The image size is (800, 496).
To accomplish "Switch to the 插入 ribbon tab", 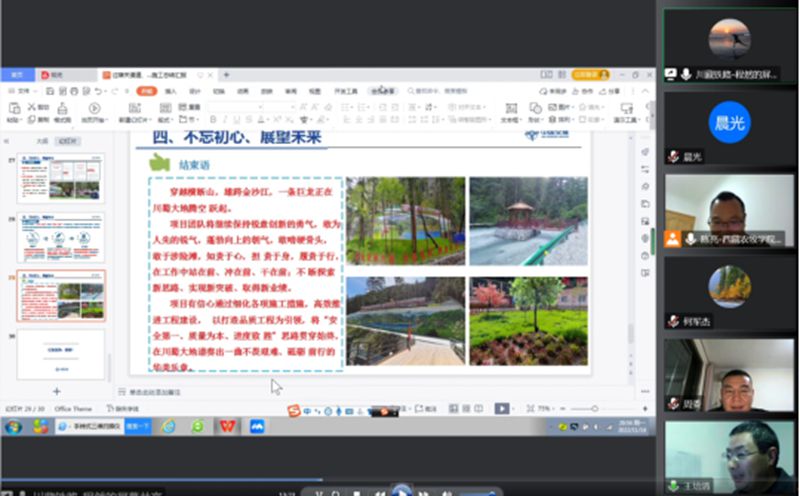I will click(170, 91).
